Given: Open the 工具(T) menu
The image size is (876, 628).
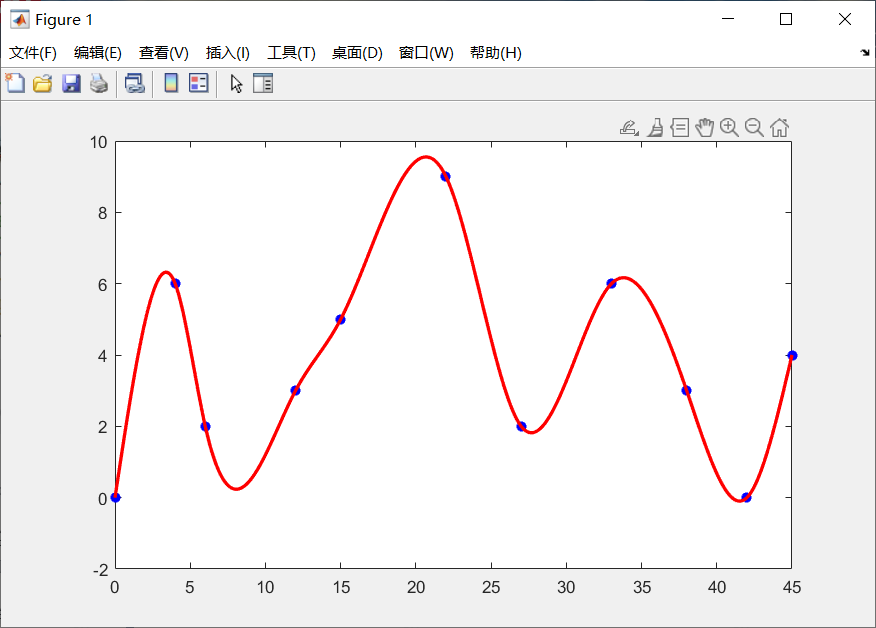Looking at the screenshot, I should click(291, 53).
